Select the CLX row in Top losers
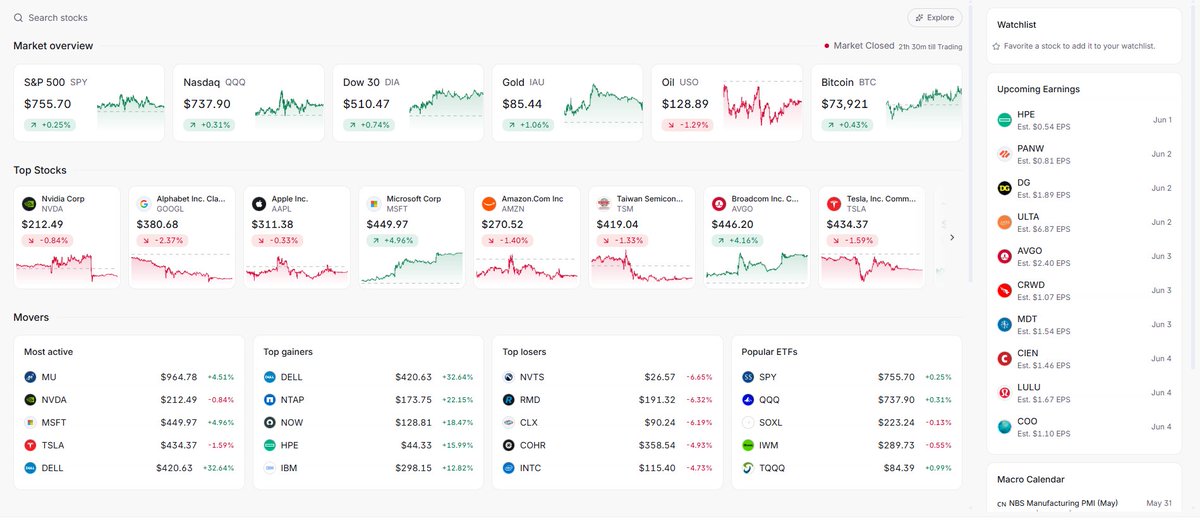 [607, 422]
